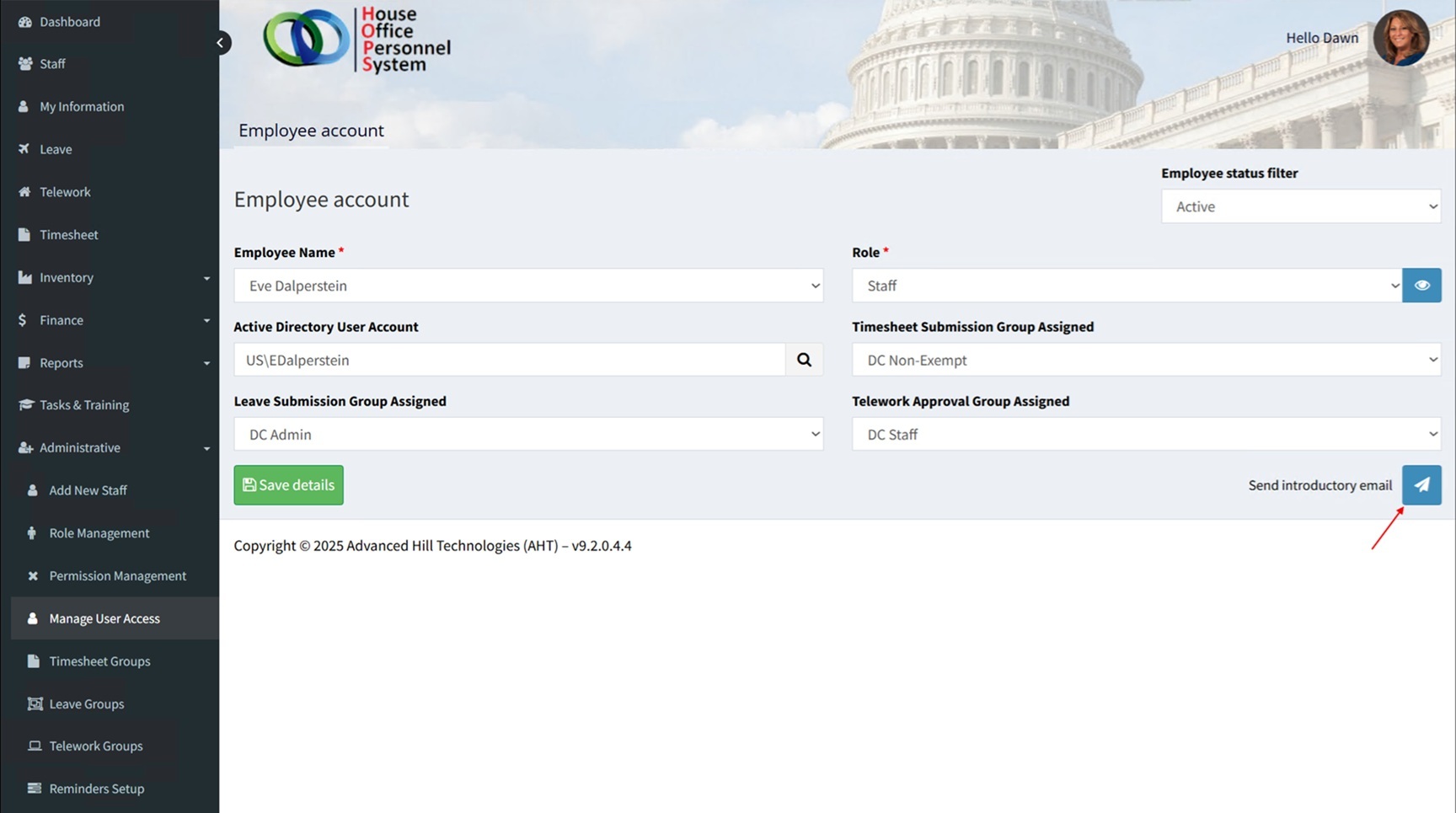Open the Dashboard from the sidebar
Image resolution: width=1456 pixels, height=813 pixels.
tap(69, 22)
